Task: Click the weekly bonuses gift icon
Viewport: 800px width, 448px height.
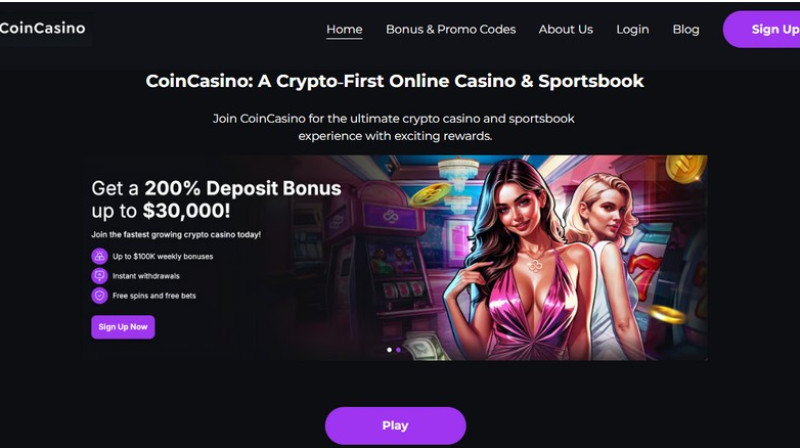Action: (99, 256)
